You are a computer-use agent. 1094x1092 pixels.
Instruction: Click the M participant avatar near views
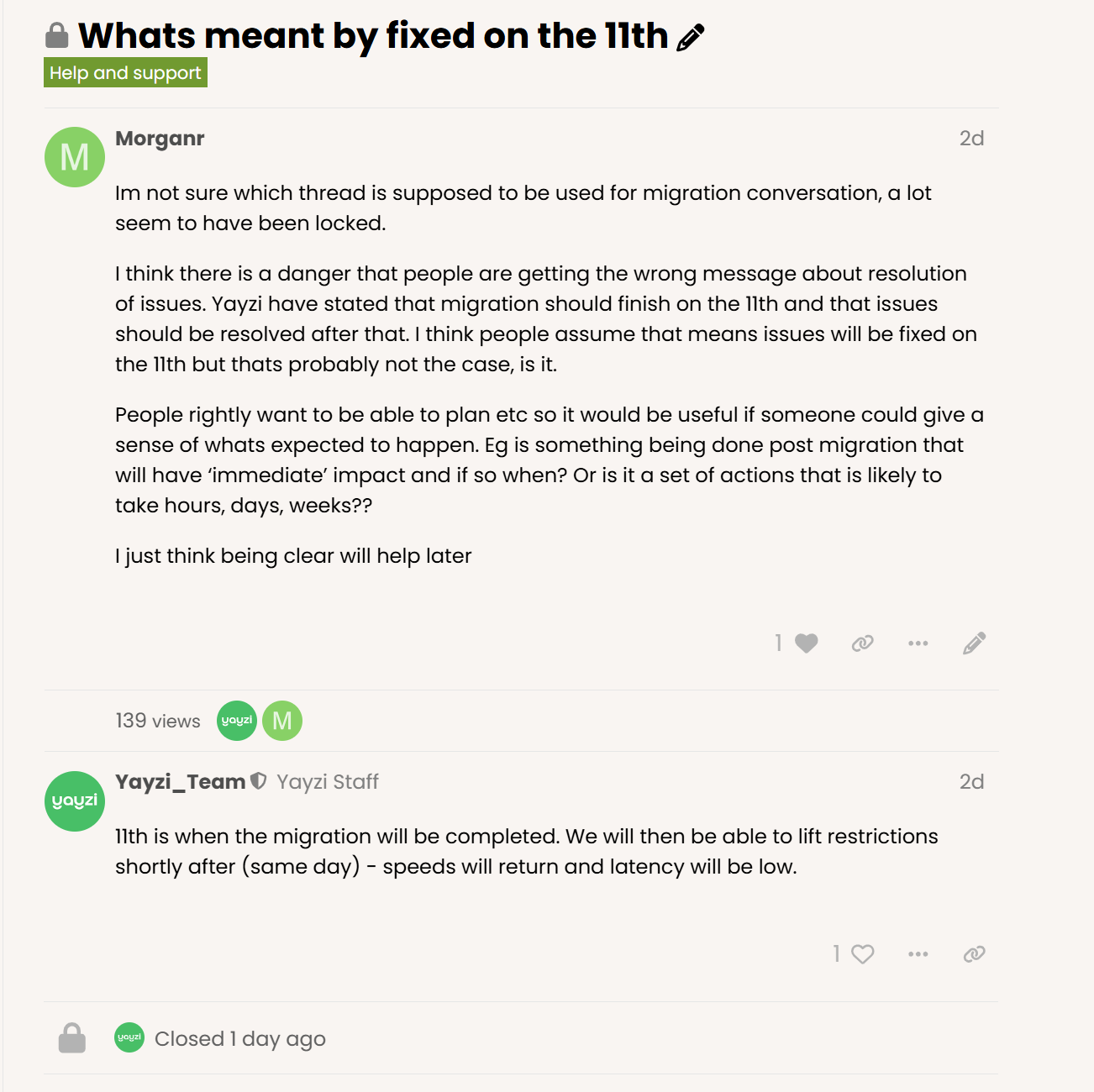click(282, 721)
